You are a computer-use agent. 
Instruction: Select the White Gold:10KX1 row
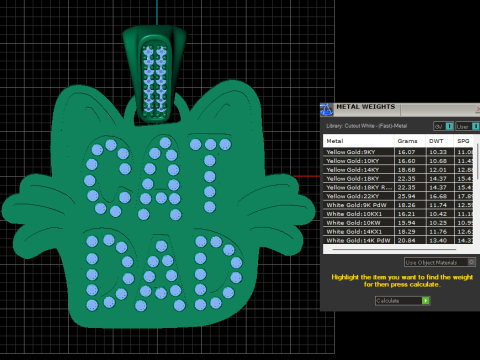coord(398,214)
